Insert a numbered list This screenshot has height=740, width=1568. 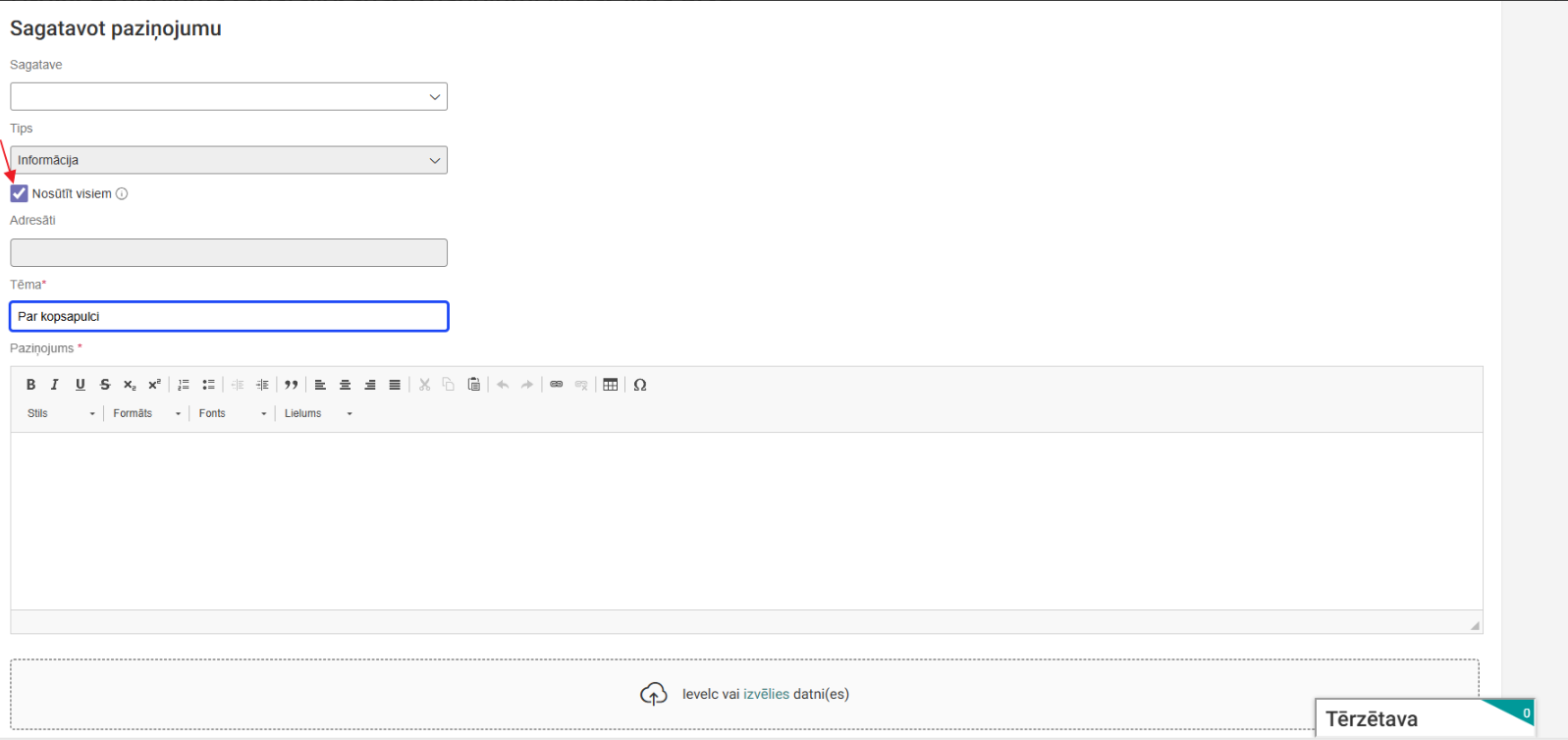pos(184,385)
